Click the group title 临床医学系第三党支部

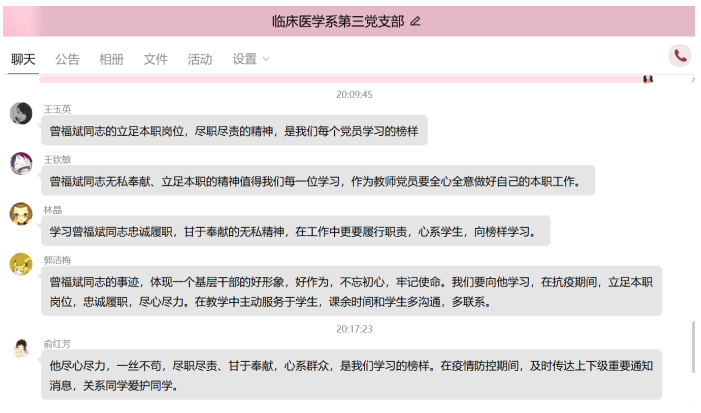(x=338, y=21)
